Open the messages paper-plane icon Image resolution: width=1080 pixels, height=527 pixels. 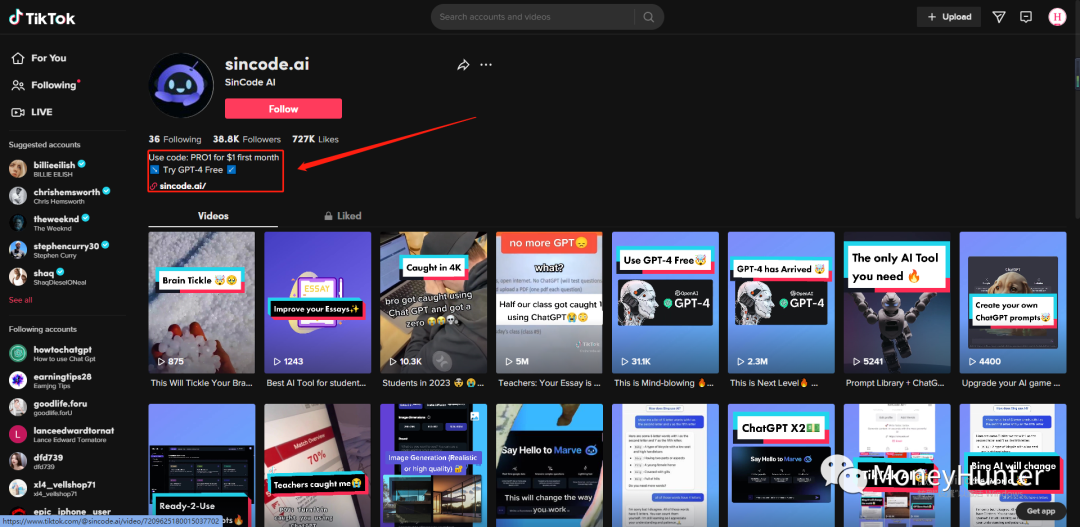pyautogui.click(x=999, y=17)
